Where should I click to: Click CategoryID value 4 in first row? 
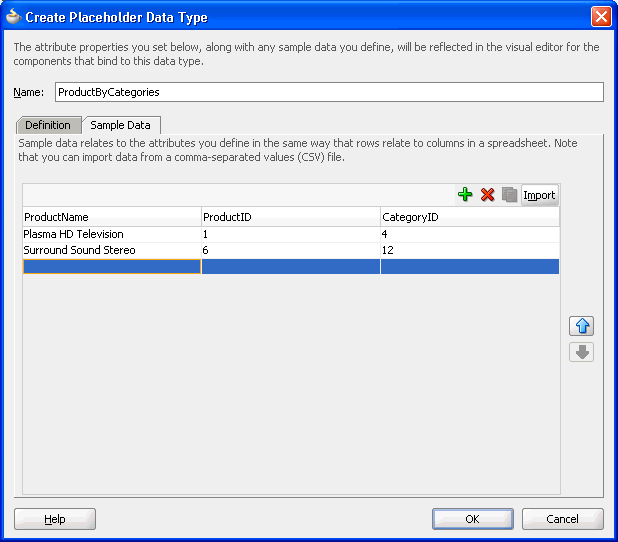click(x=470, y=234)
